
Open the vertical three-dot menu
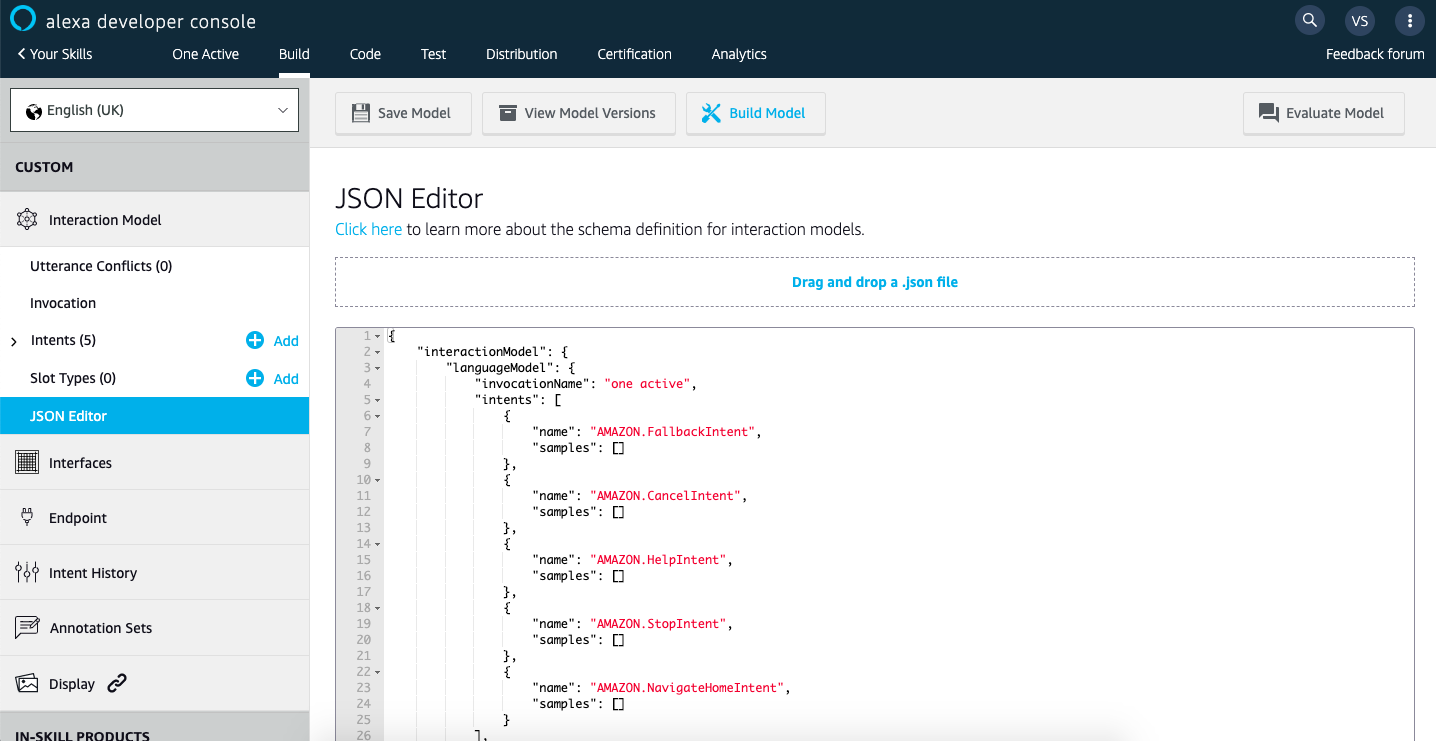1409,20
